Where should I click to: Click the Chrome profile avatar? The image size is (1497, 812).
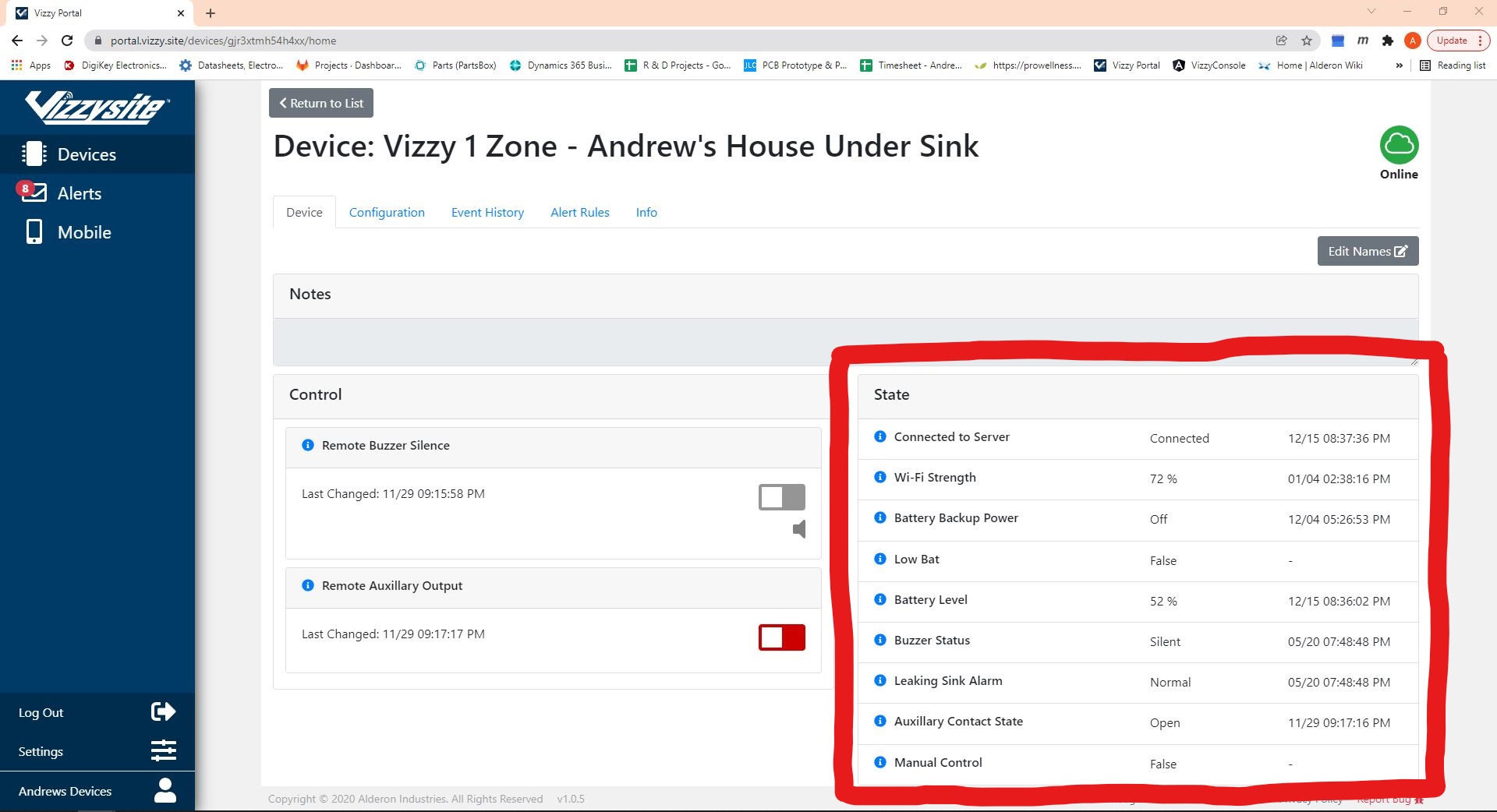pos(1412,41)
